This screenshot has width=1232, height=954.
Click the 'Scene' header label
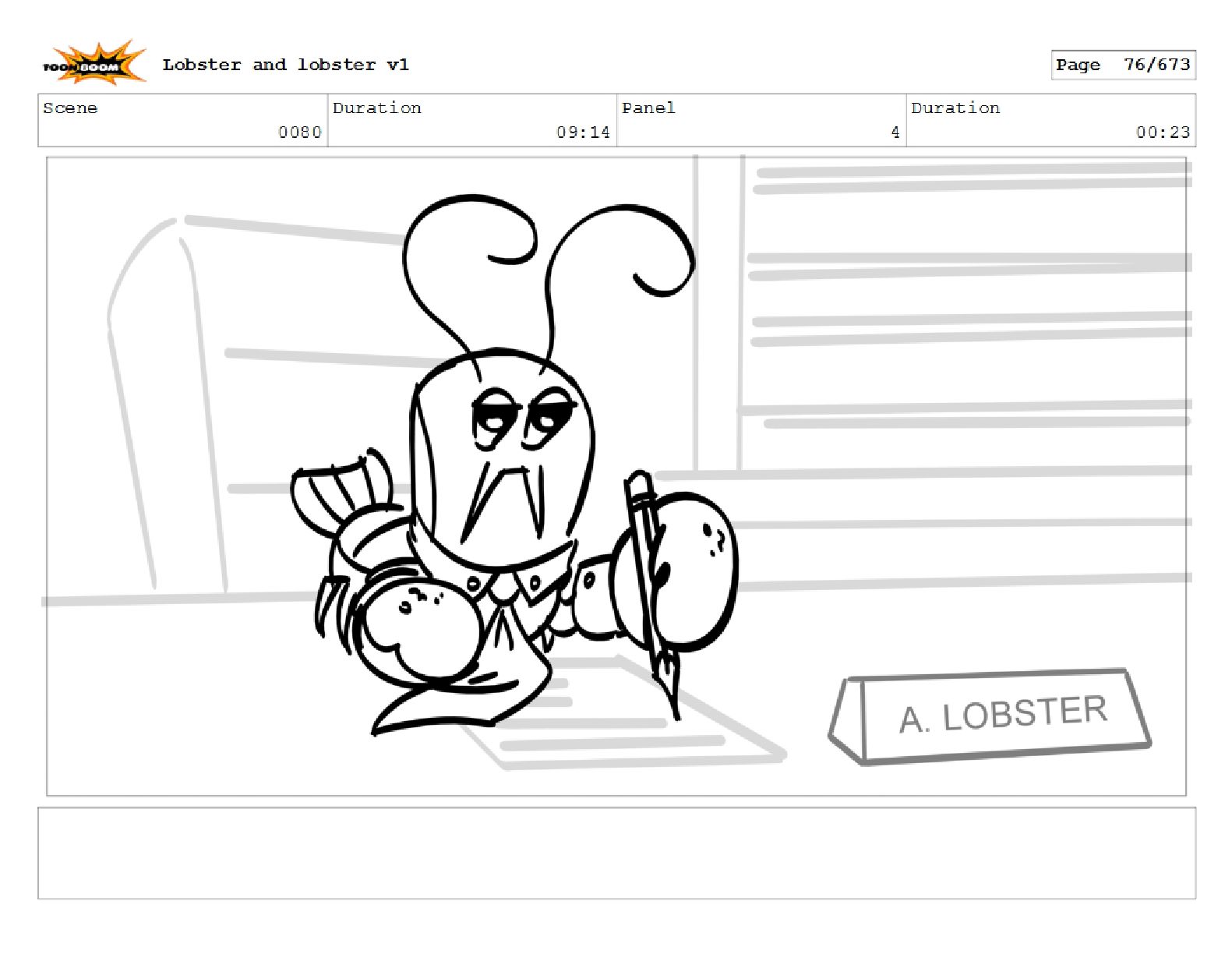(x=70, y=108)
